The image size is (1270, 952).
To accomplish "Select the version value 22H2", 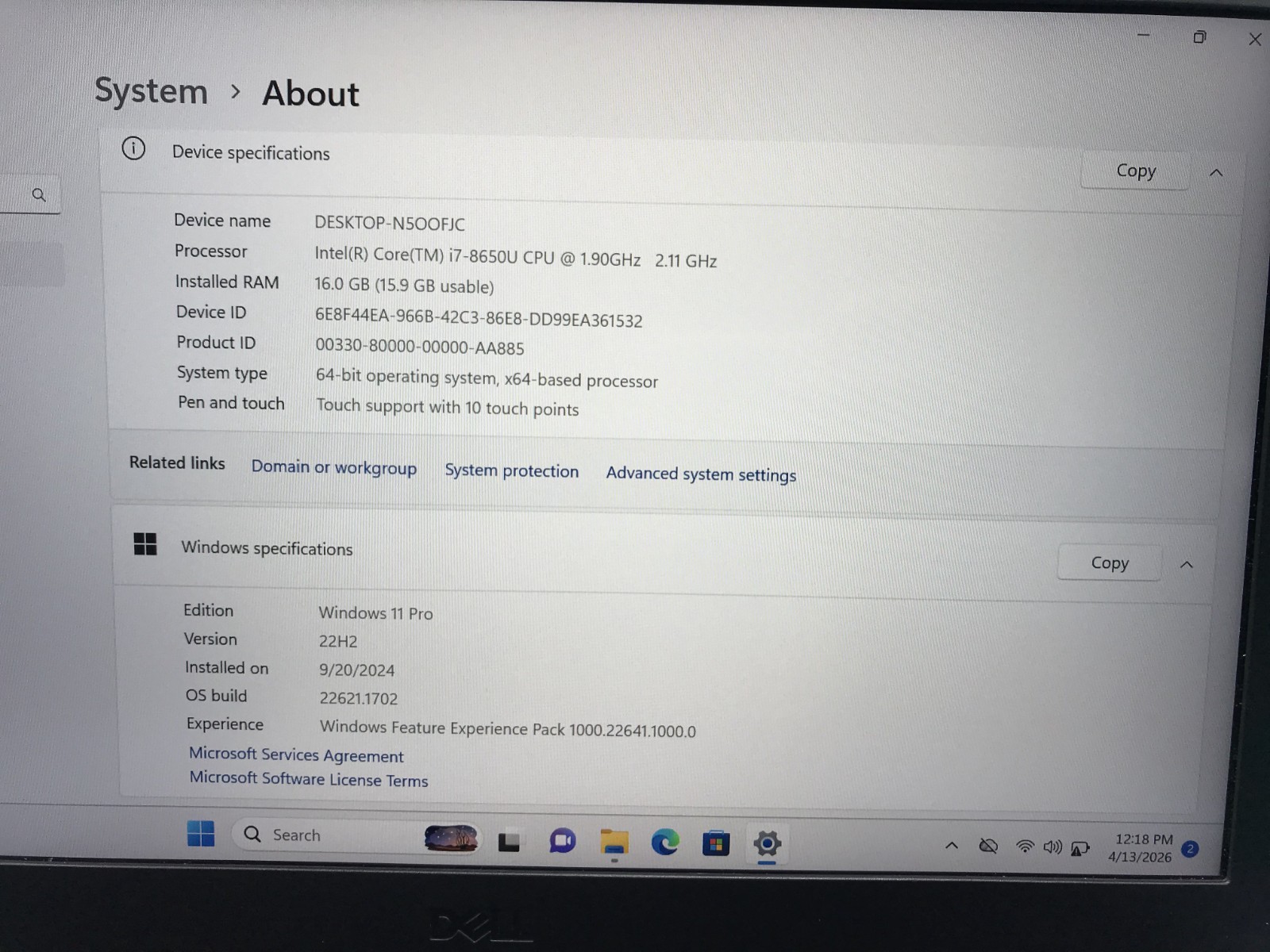I will 338,641.
